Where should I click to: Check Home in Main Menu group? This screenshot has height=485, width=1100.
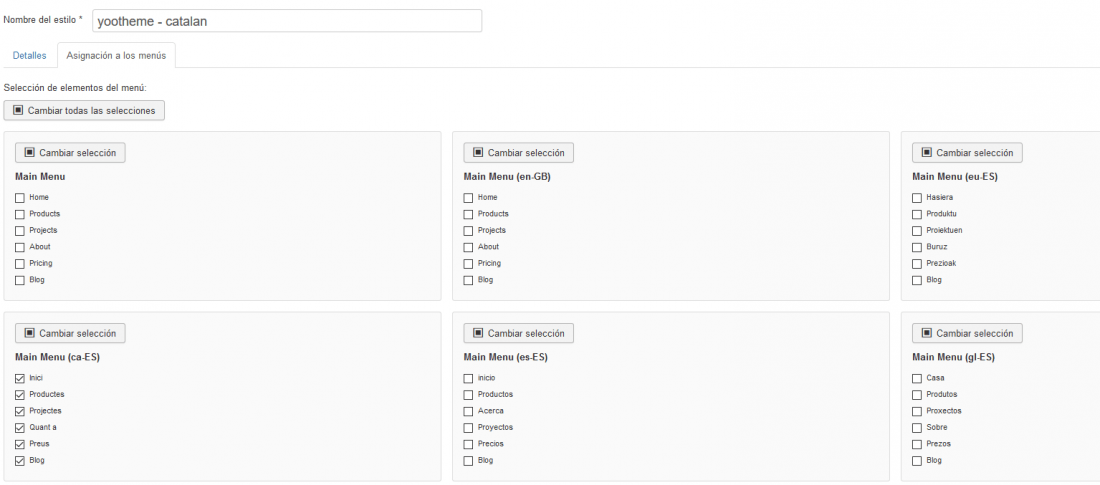[20, 198]
